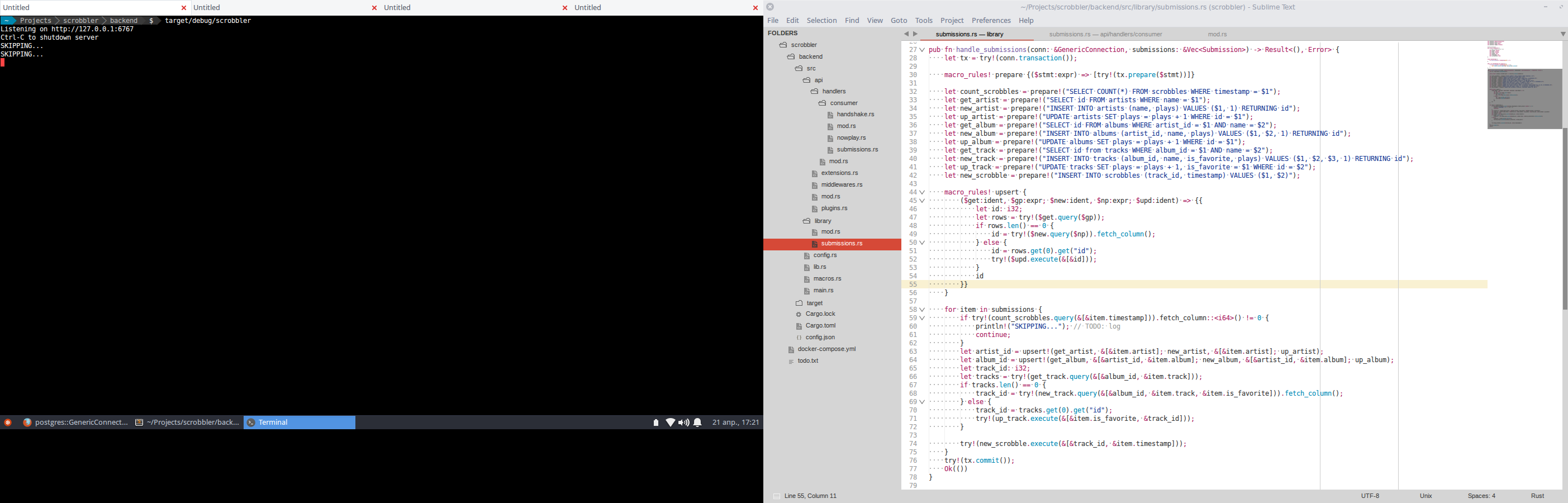1568x503 pixels.
Task: Open the Preferences menu
Action: click(990, 21)
